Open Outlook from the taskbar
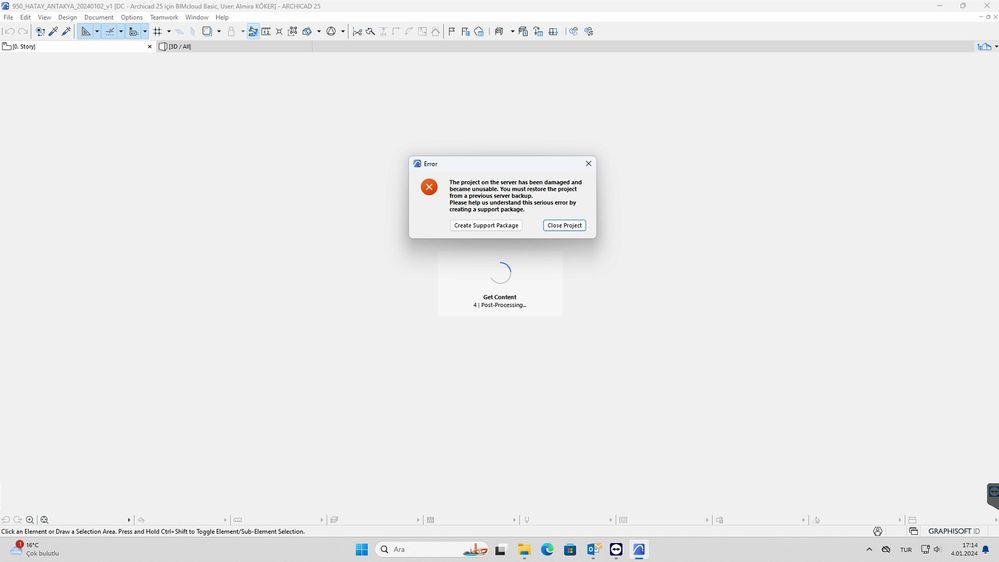The width and height of the screenshot is (999, 562). pyautogui.click(x=593, y=549)
